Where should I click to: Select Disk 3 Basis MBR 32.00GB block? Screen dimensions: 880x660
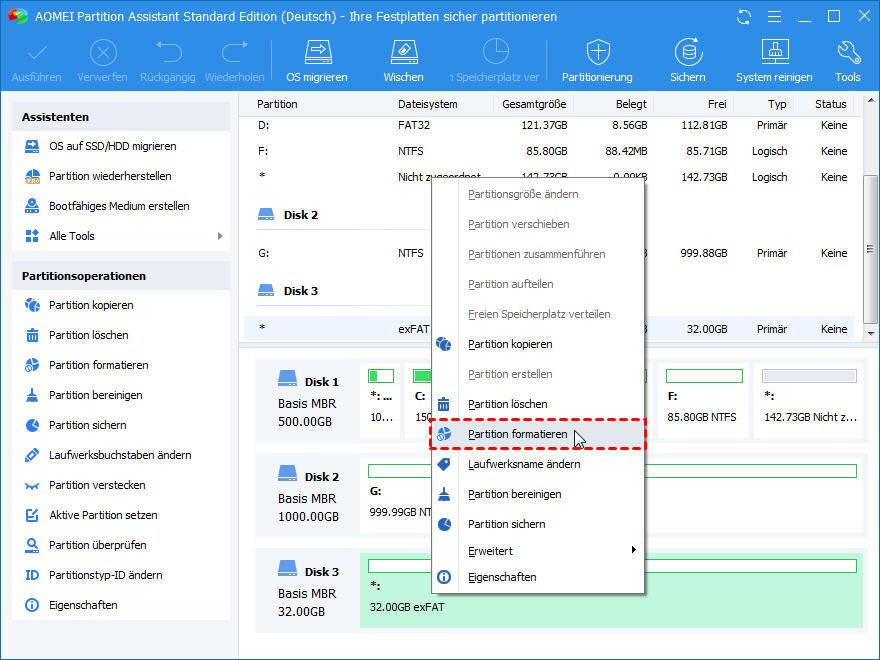click(x=308, y=590)
